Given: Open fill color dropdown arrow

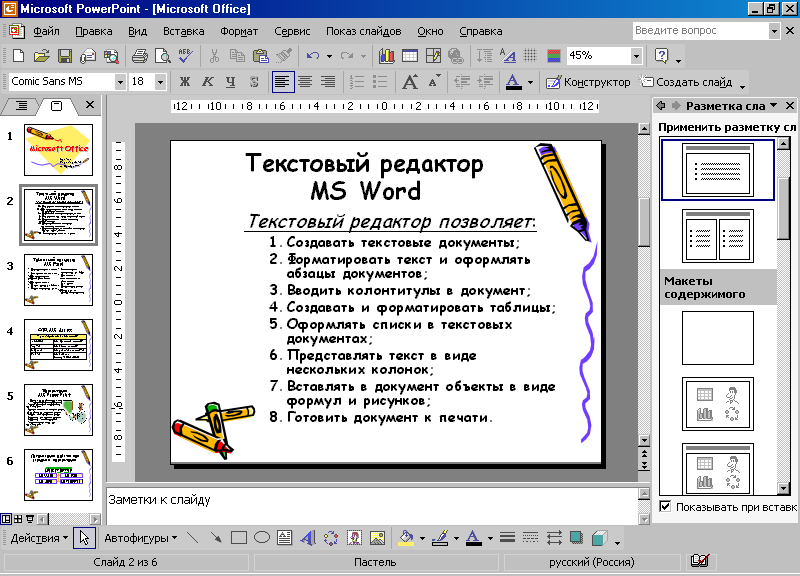Looking at the screenshot, I should pos(422,538).
